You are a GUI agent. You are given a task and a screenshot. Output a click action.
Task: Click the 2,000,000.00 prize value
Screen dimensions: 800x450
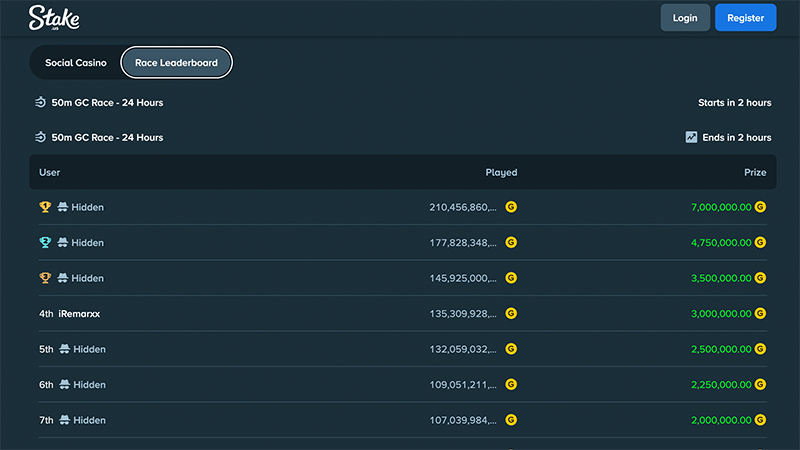coord(721,420)
